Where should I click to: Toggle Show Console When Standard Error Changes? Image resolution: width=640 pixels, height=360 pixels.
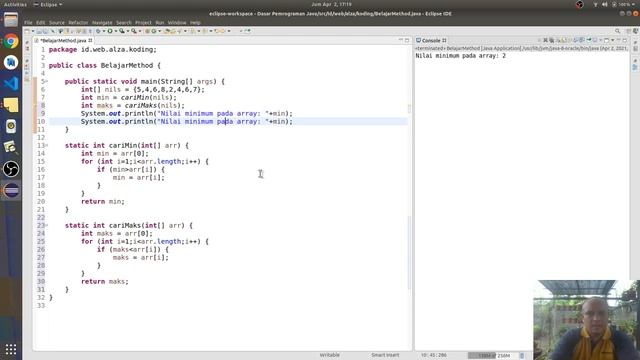582,40
